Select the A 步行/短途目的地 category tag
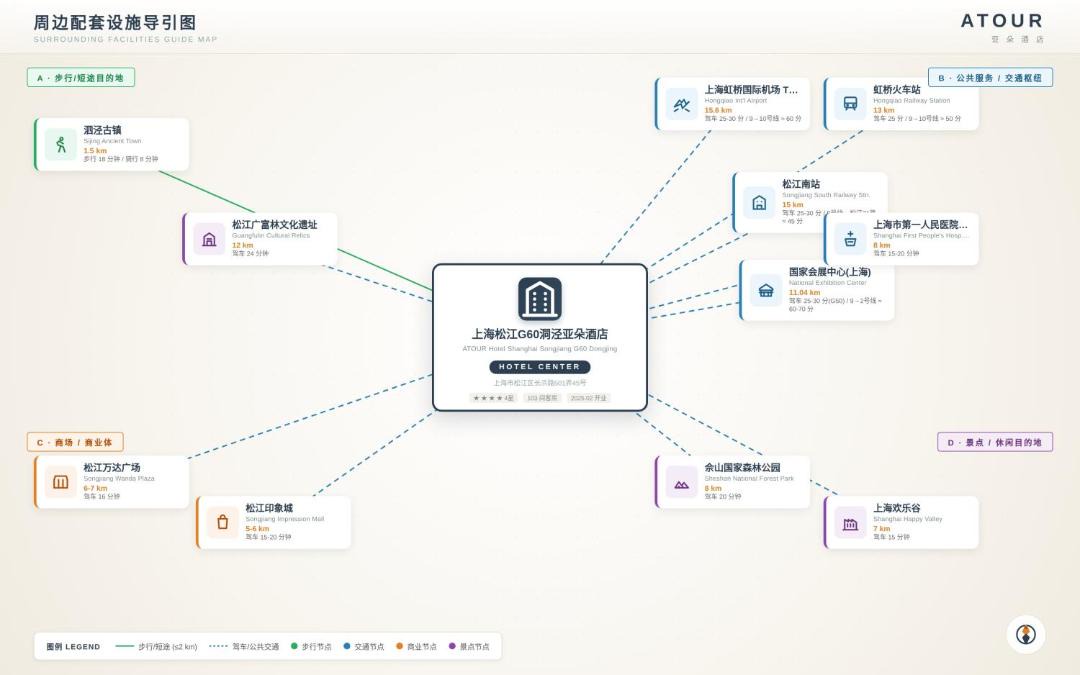Viewport: 1080px width, 675px height. pyautogui.click(x=81, y=78)
